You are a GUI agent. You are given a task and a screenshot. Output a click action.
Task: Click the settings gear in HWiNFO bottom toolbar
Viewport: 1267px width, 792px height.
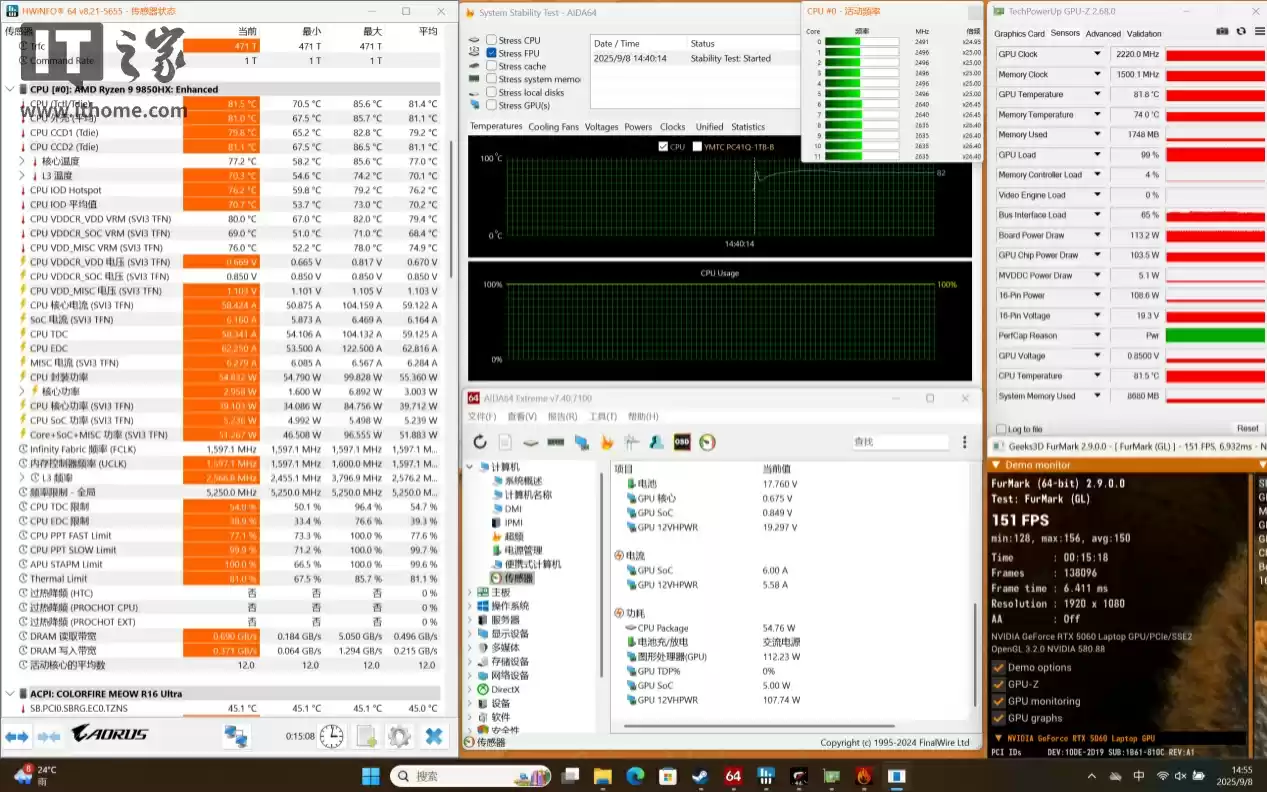pyautogui.click(x=398, y=736)
